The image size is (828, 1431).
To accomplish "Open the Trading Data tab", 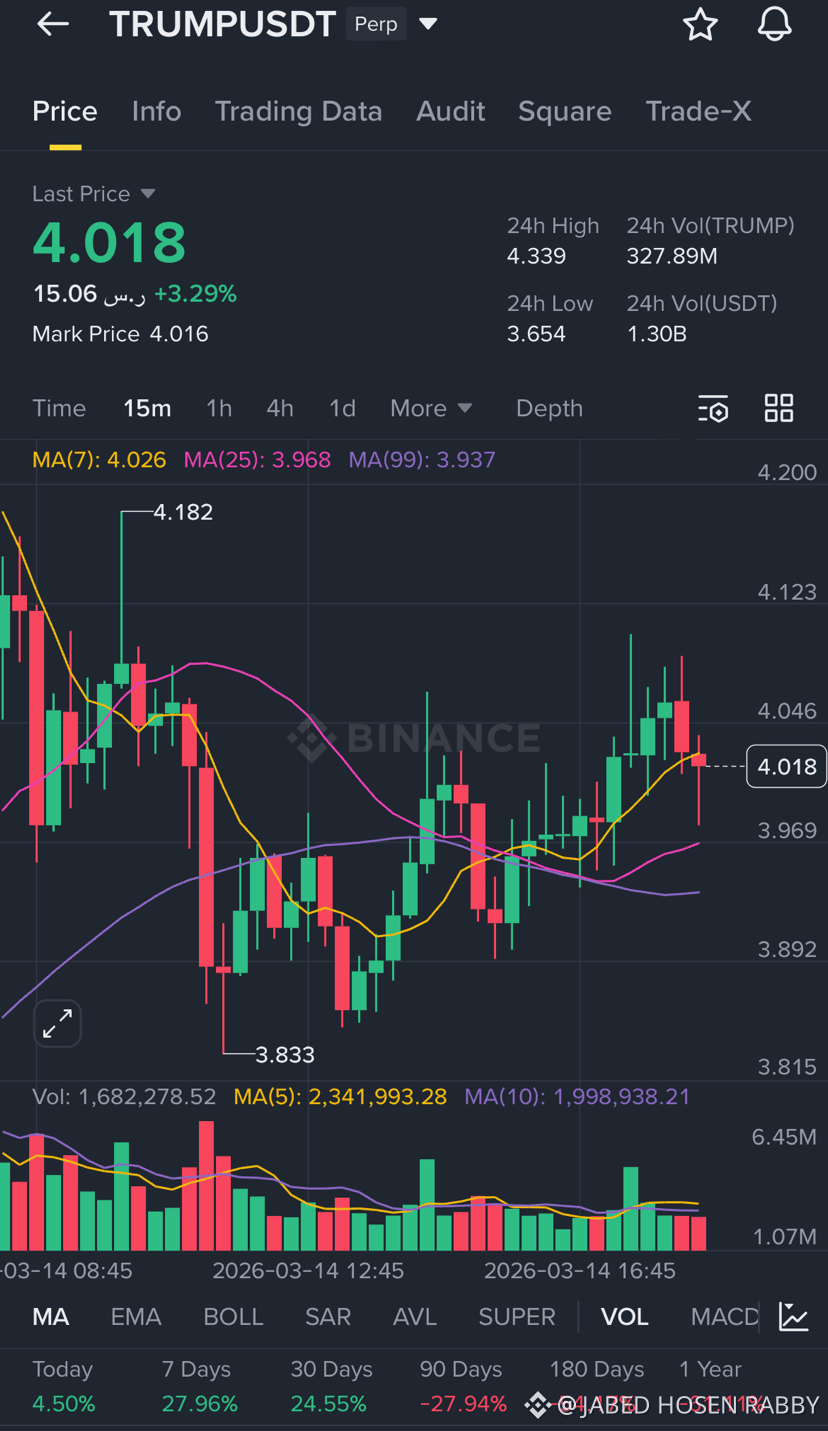I will 299,111.
